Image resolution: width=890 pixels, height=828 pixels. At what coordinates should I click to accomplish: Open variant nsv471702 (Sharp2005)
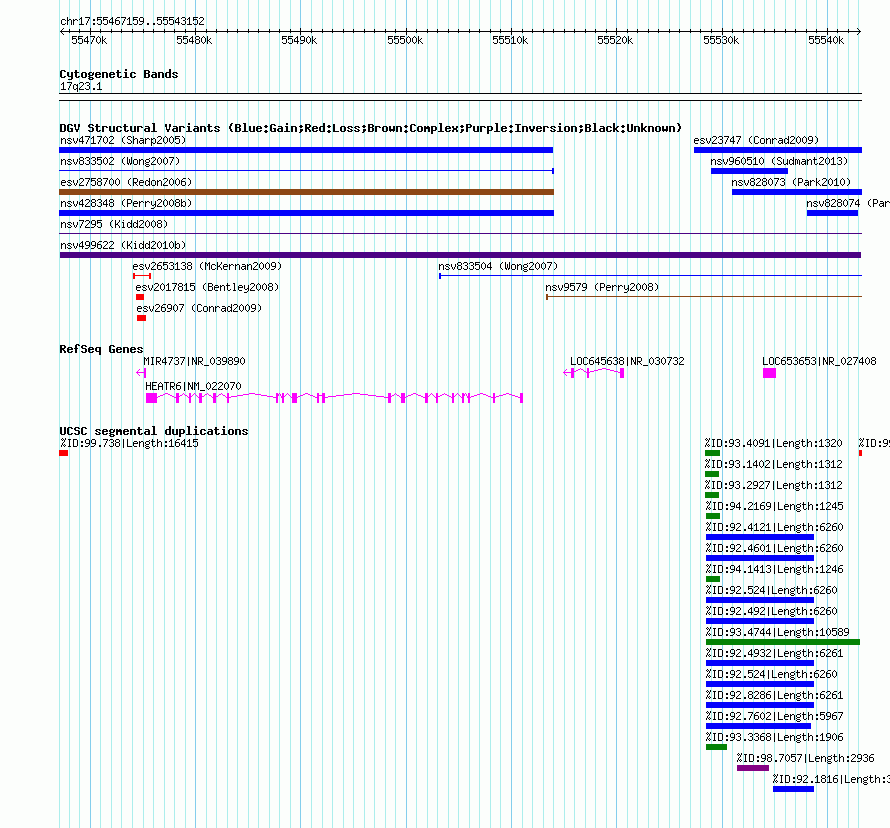306,150
